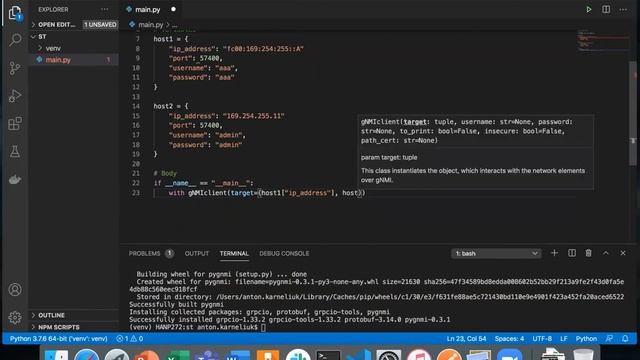The height and width of the screenshot is (360, 640).
Task: Open the Terminal app in the Dock
Action: tap(328, 356)
